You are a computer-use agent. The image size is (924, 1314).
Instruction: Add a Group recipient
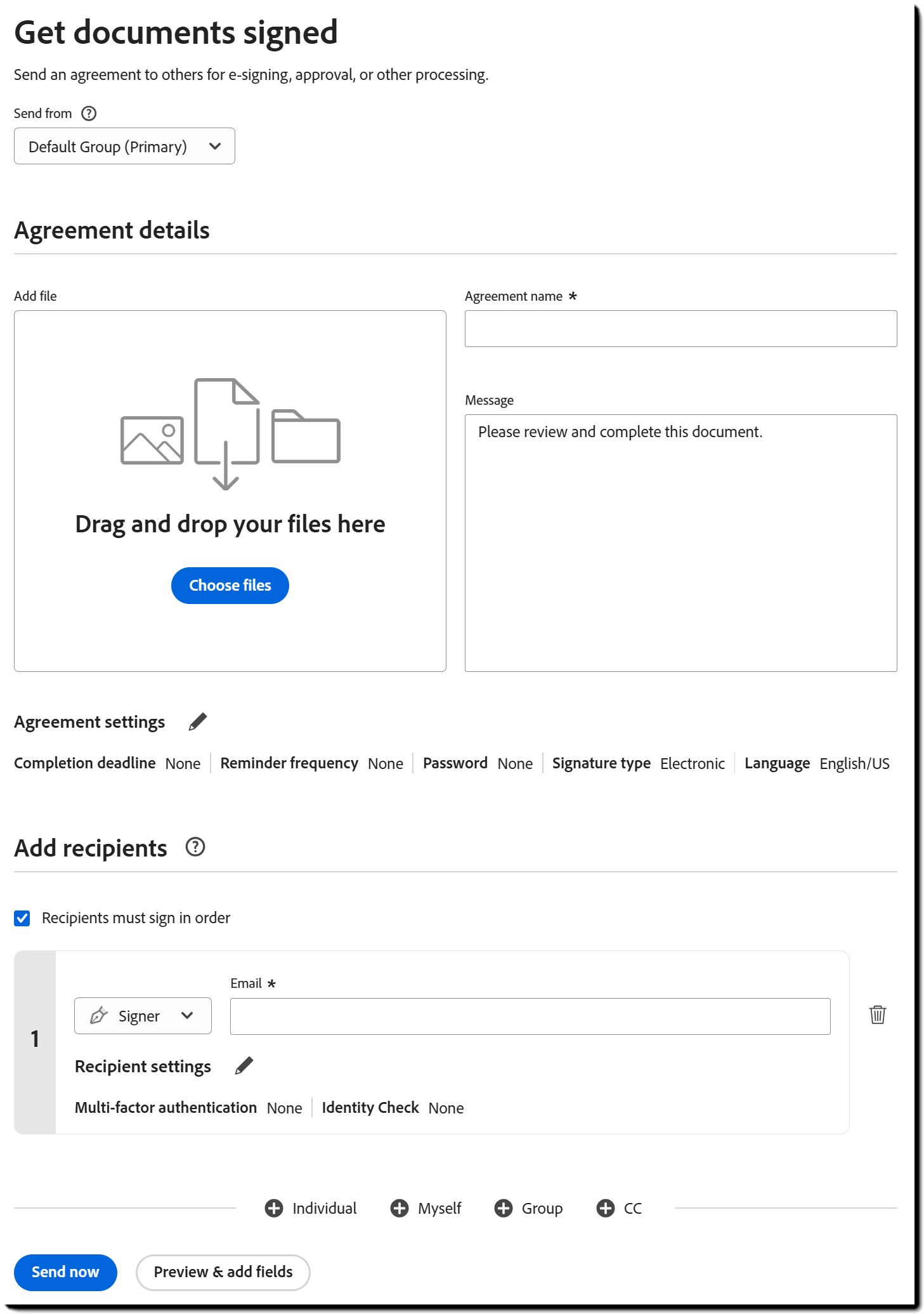[529, 1208]
